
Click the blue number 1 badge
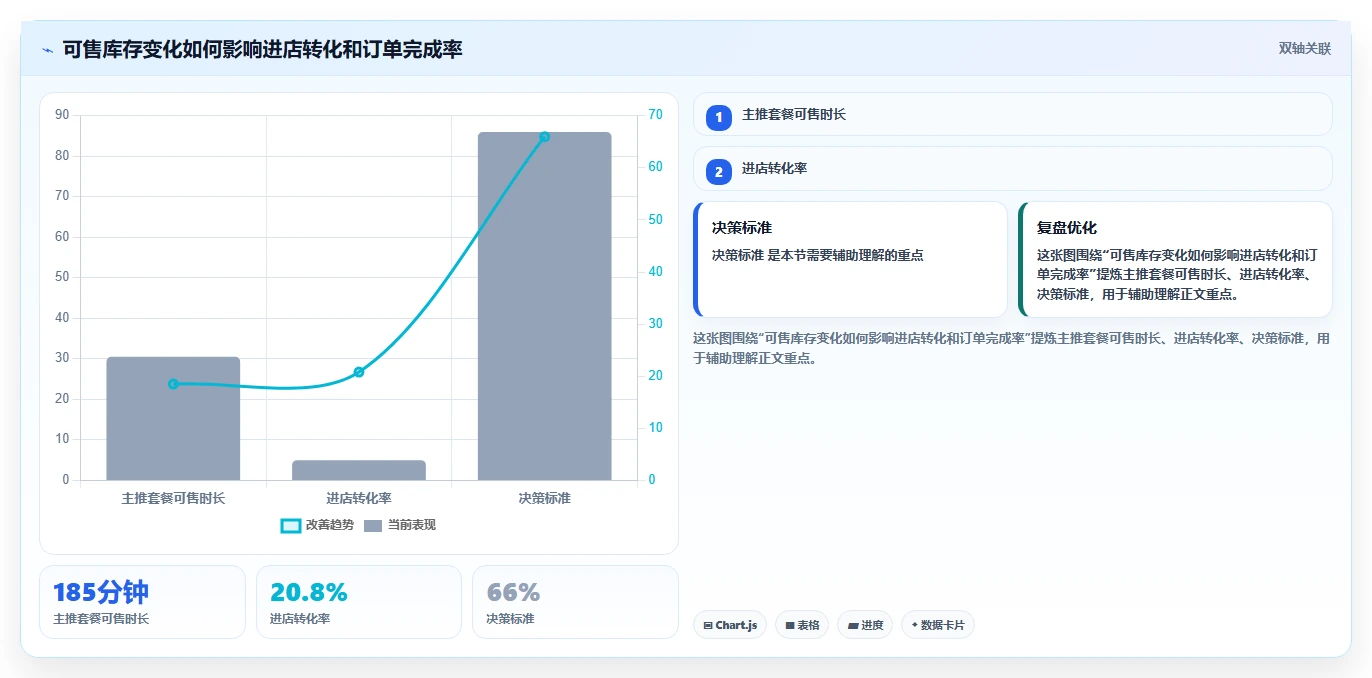718,117
